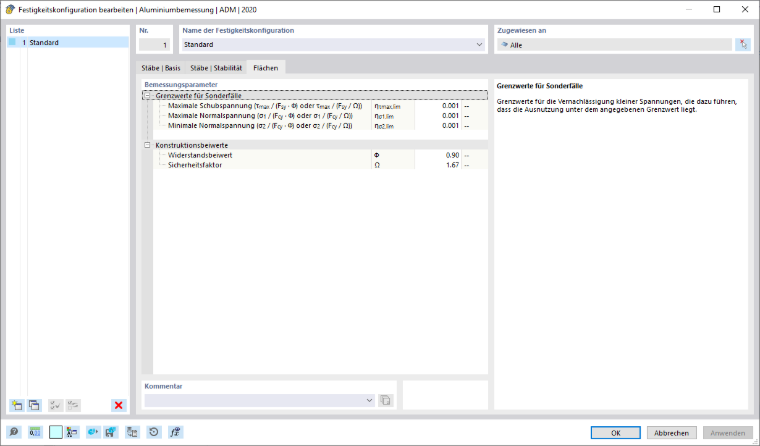Viewport: 760px width, 446px height.
Task: Open the Kommentar dropdown
Action: coord(369,400)
